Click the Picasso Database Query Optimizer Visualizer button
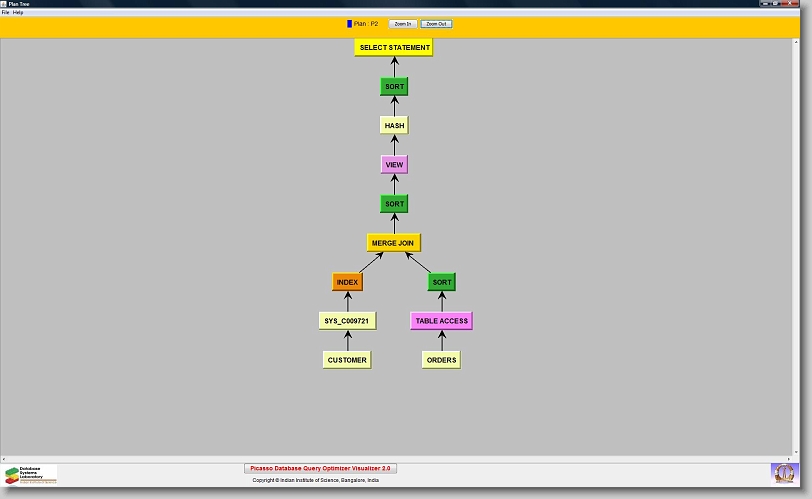 pos(321,468)
